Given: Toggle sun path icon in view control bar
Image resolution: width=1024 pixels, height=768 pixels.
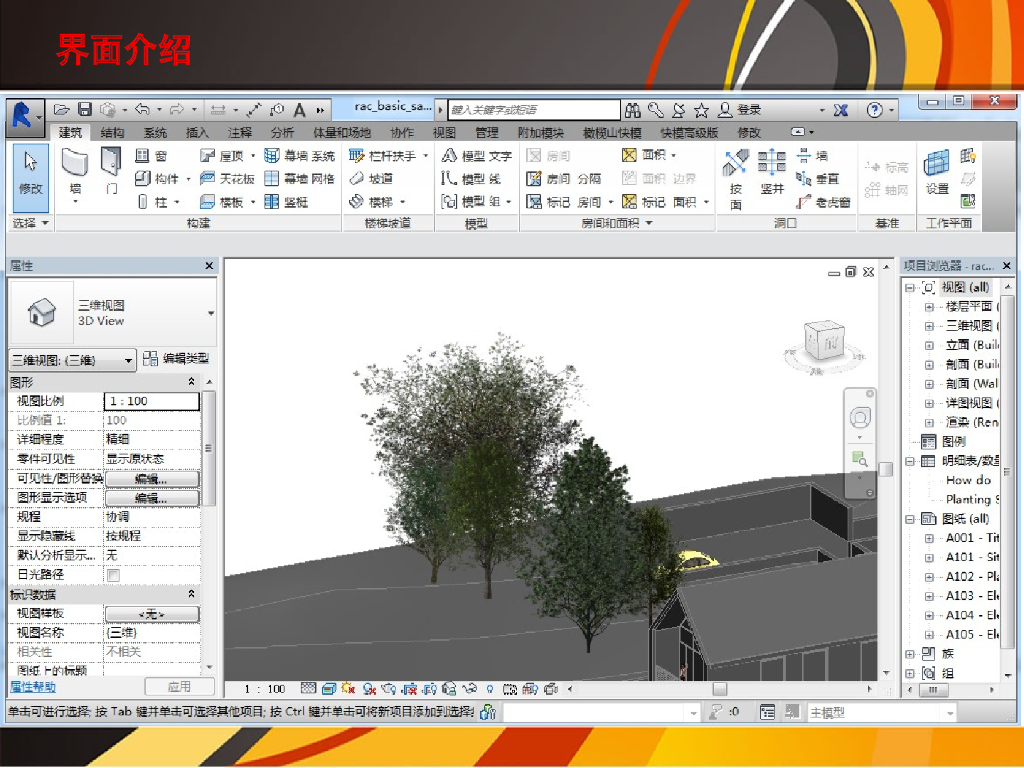Looking at the screenshot, I should (347, 689).
